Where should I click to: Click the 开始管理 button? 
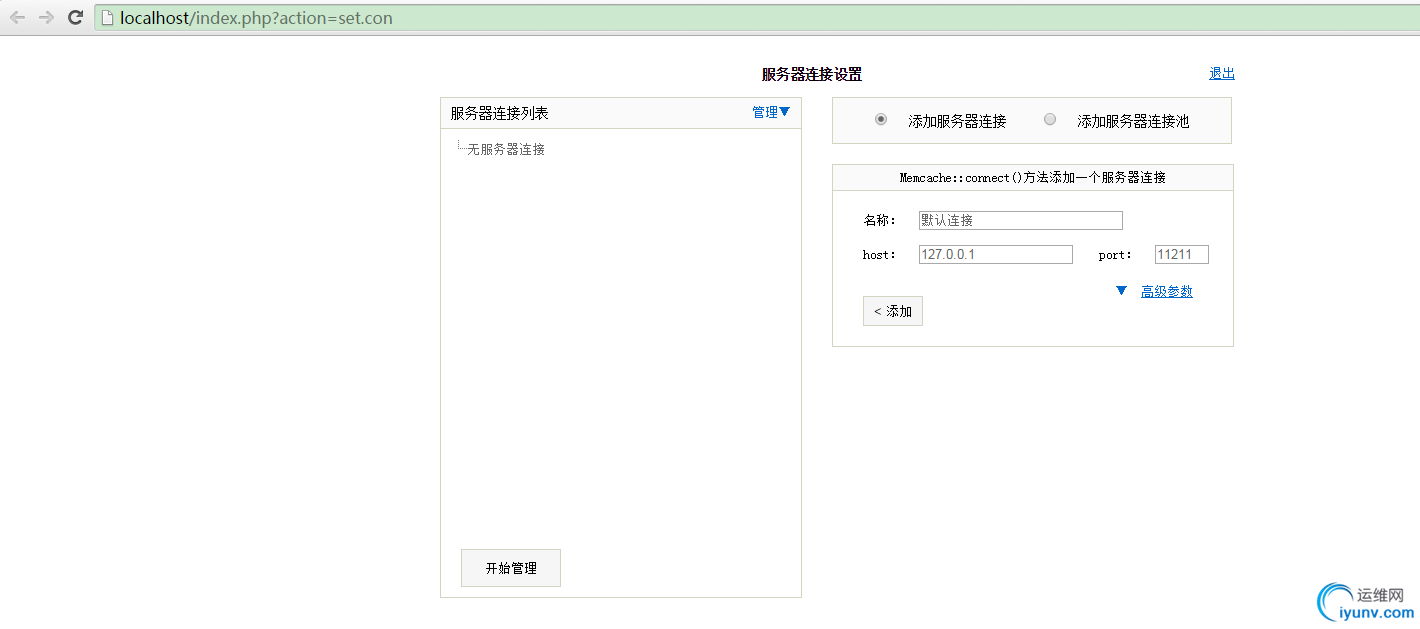point(510,567)
